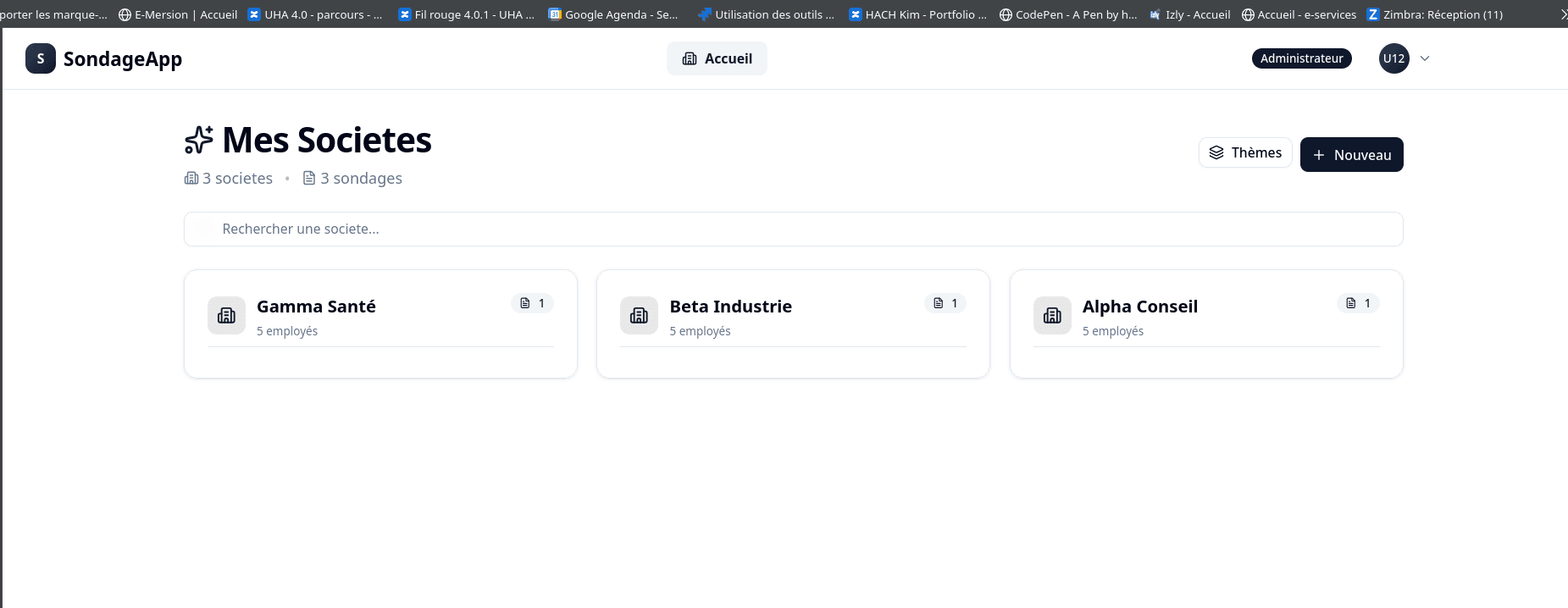This screenshot has height=608, width=1568.
Task: Click the Administrateur role badge
Action: point(1301,58)
